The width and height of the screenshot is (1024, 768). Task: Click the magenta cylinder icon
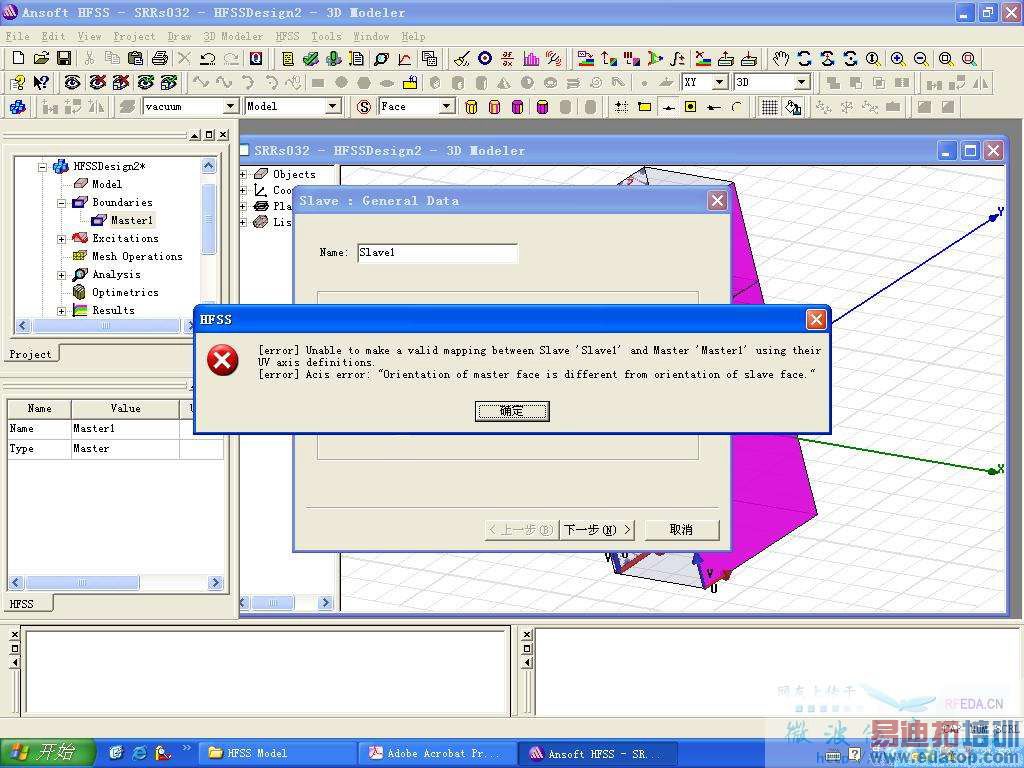[x=518, y=106]
